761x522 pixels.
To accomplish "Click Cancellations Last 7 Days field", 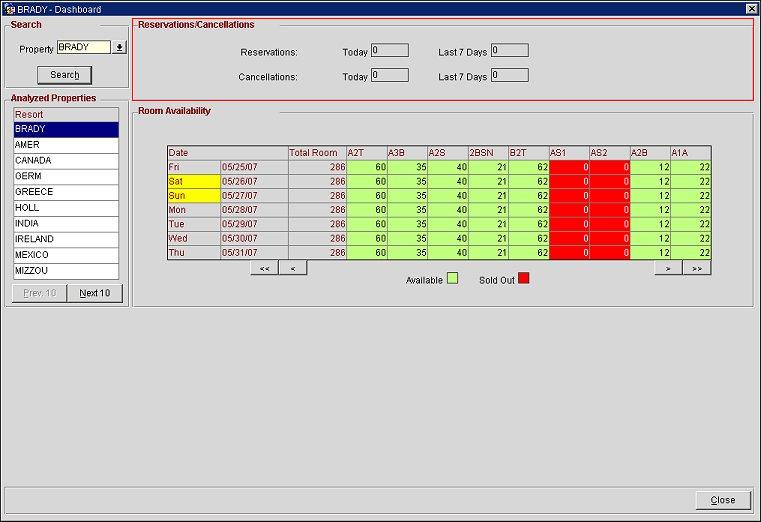I will 509,75.
